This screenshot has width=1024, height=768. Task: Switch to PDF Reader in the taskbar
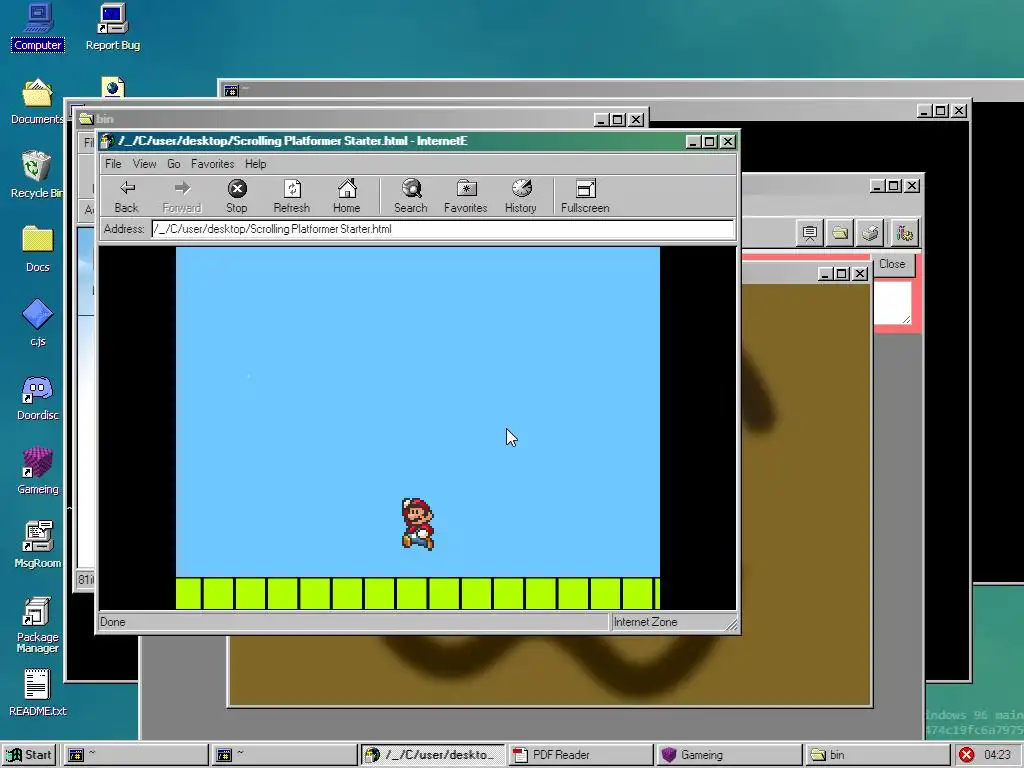point(581,755)
